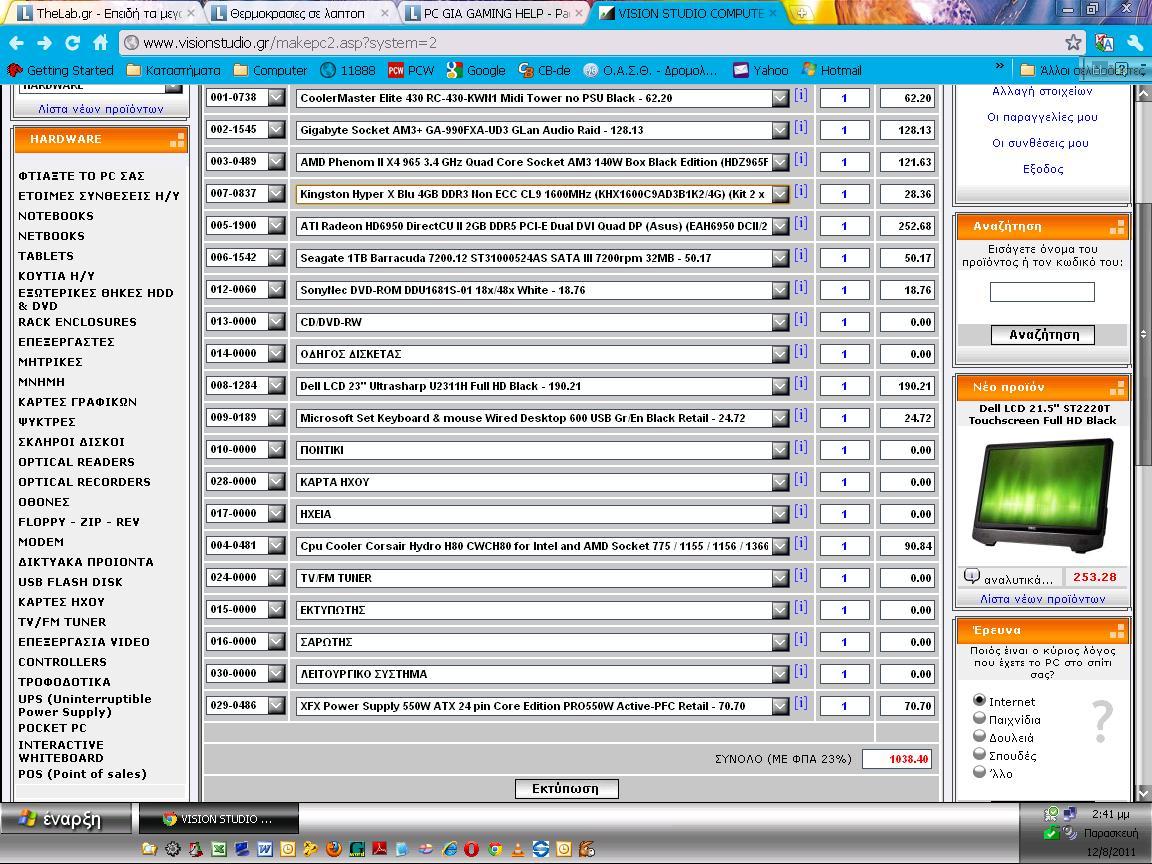Expand the Kingston Hyper X memory dropdown
Viewport: 1152px width, 864px height.
point(780,194)
